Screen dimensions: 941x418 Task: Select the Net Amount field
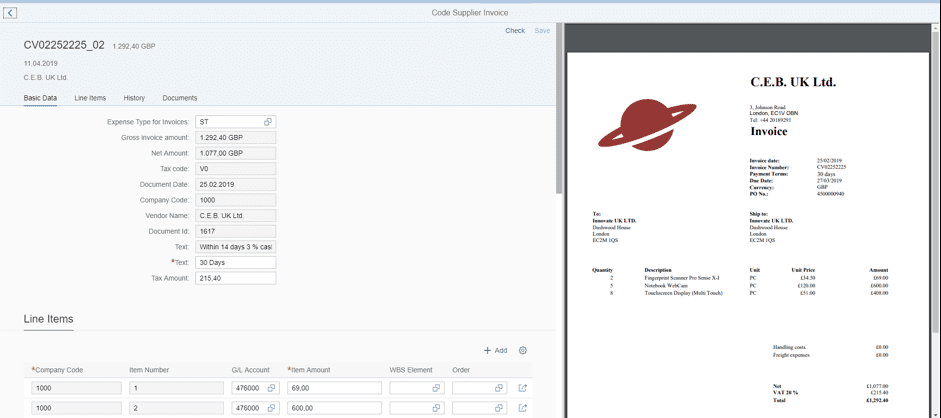point(235,153)
